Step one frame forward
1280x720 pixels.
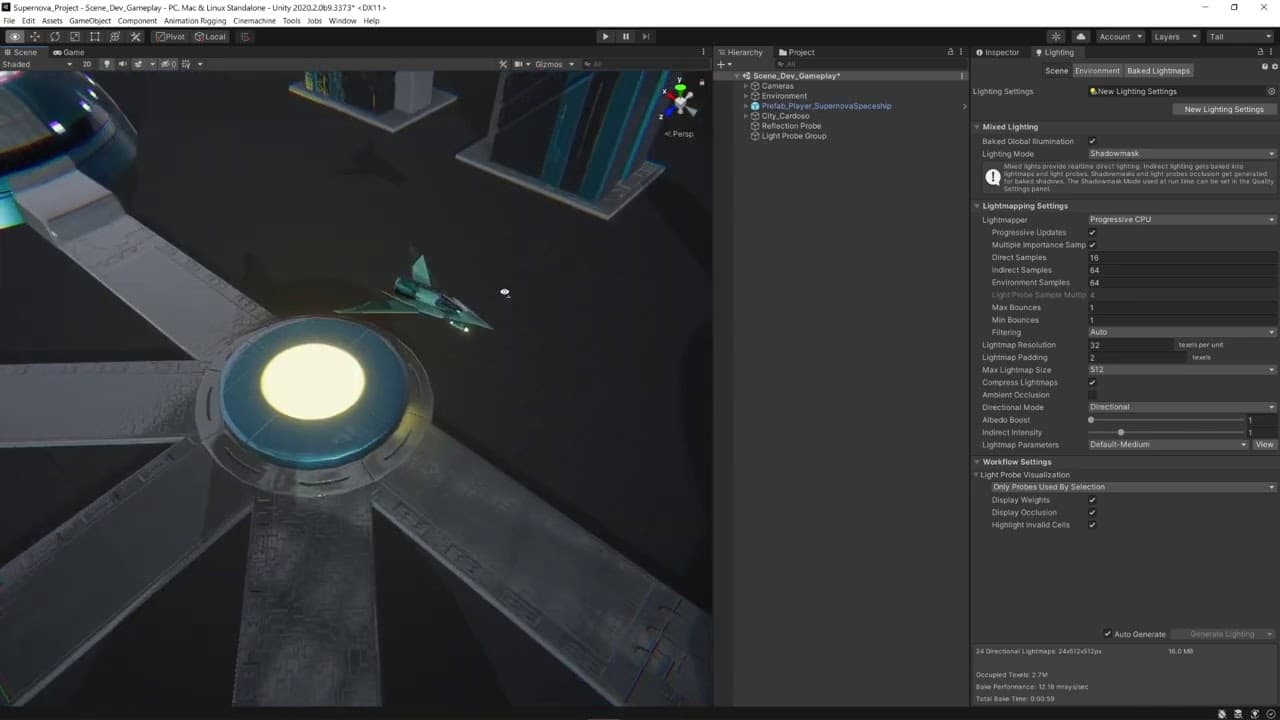tap(646, 36)
